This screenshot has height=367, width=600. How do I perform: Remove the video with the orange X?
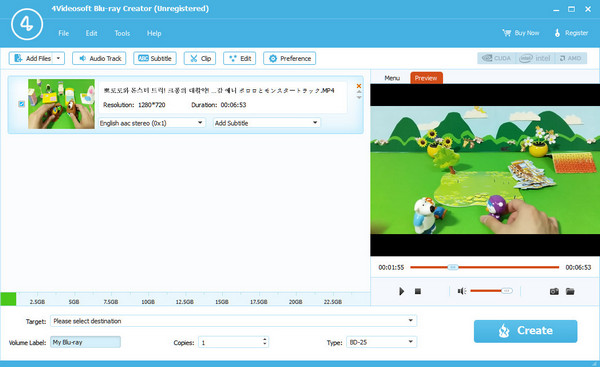point(359,86)
